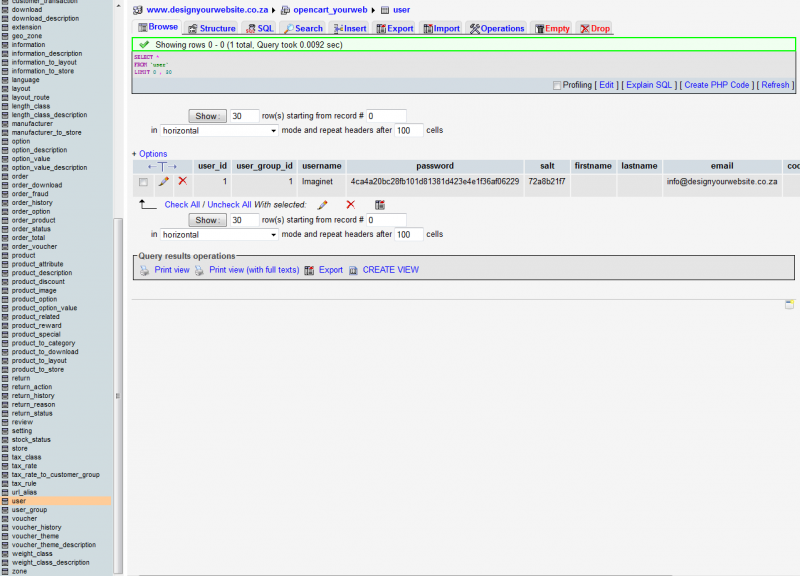Click Check All link

pyautogui.click(x=182, y=205)
